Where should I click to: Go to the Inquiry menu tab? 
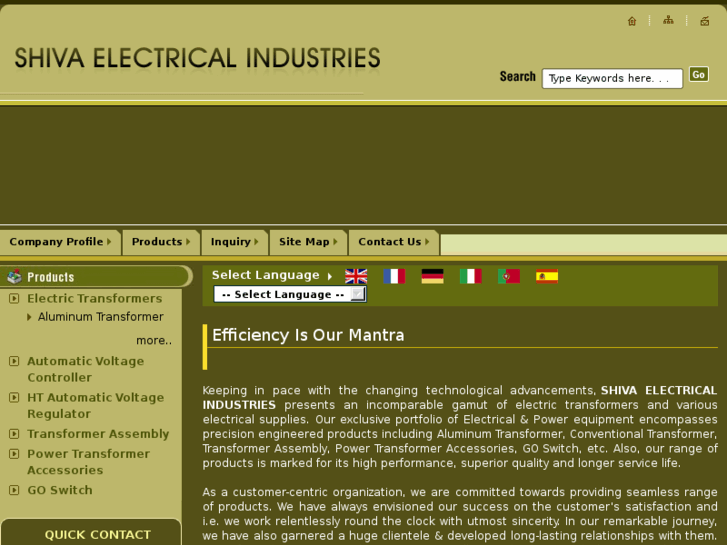(x=234, y=242)
